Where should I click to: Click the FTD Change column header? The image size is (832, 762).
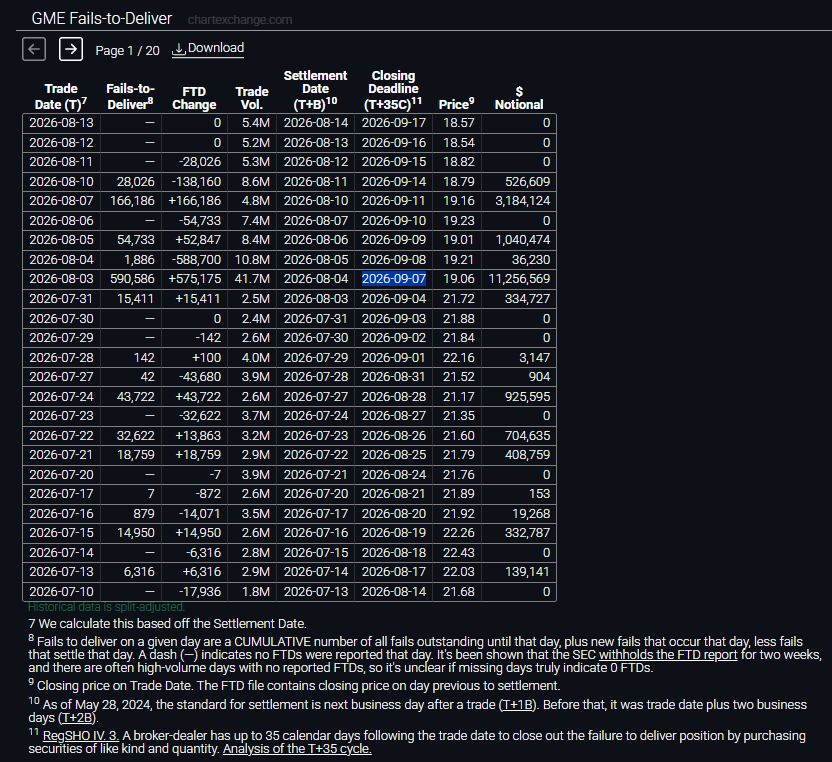coord(194,98)
